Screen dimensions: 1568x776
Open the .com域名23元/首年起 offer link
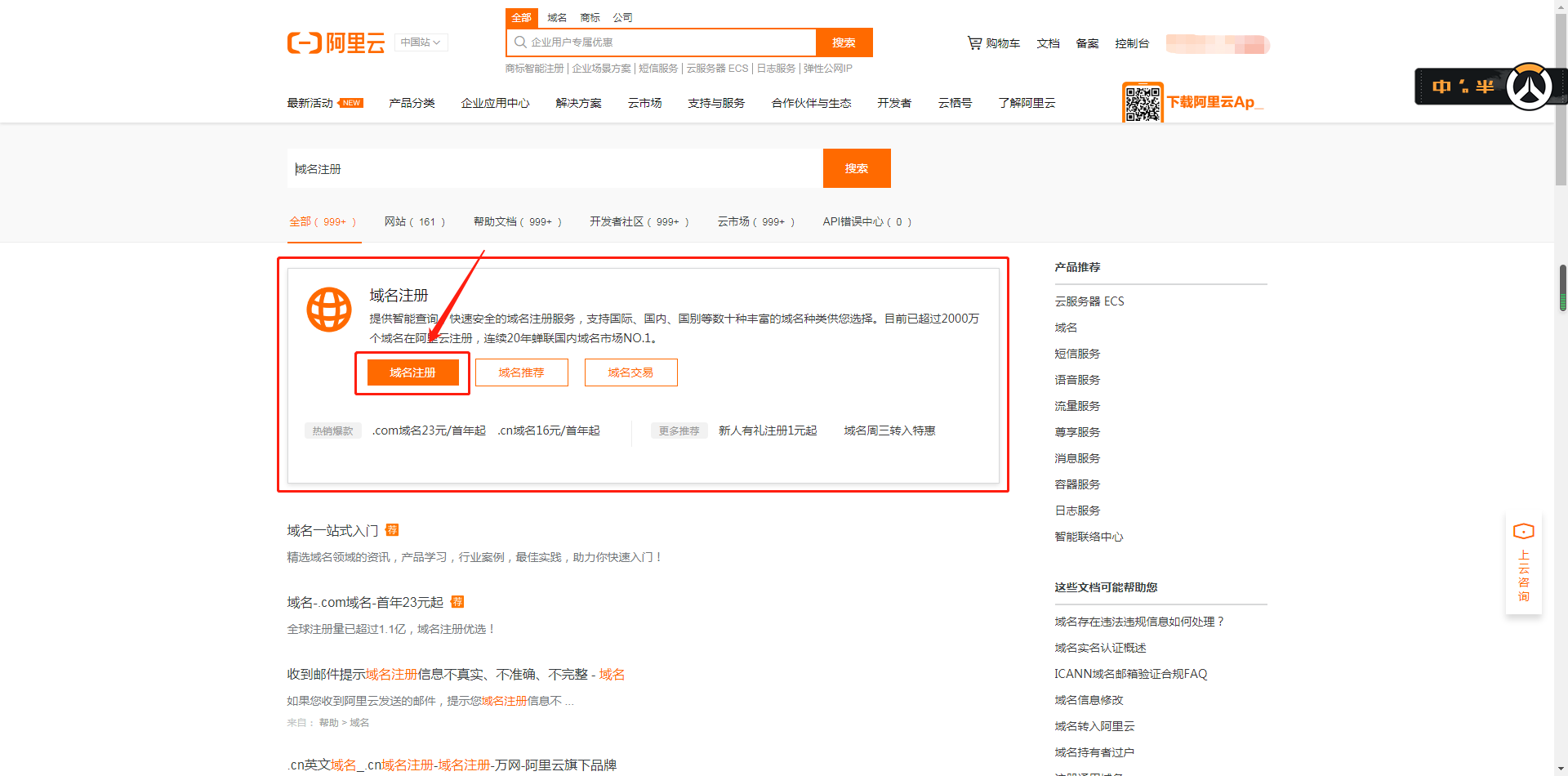coord(429,430)
